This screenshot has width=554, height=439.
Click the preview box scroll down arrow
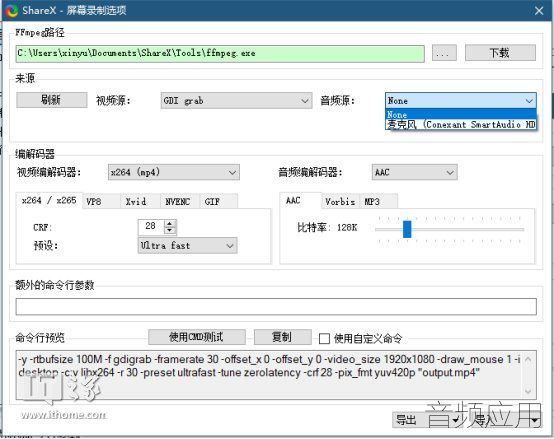point(529,391)
